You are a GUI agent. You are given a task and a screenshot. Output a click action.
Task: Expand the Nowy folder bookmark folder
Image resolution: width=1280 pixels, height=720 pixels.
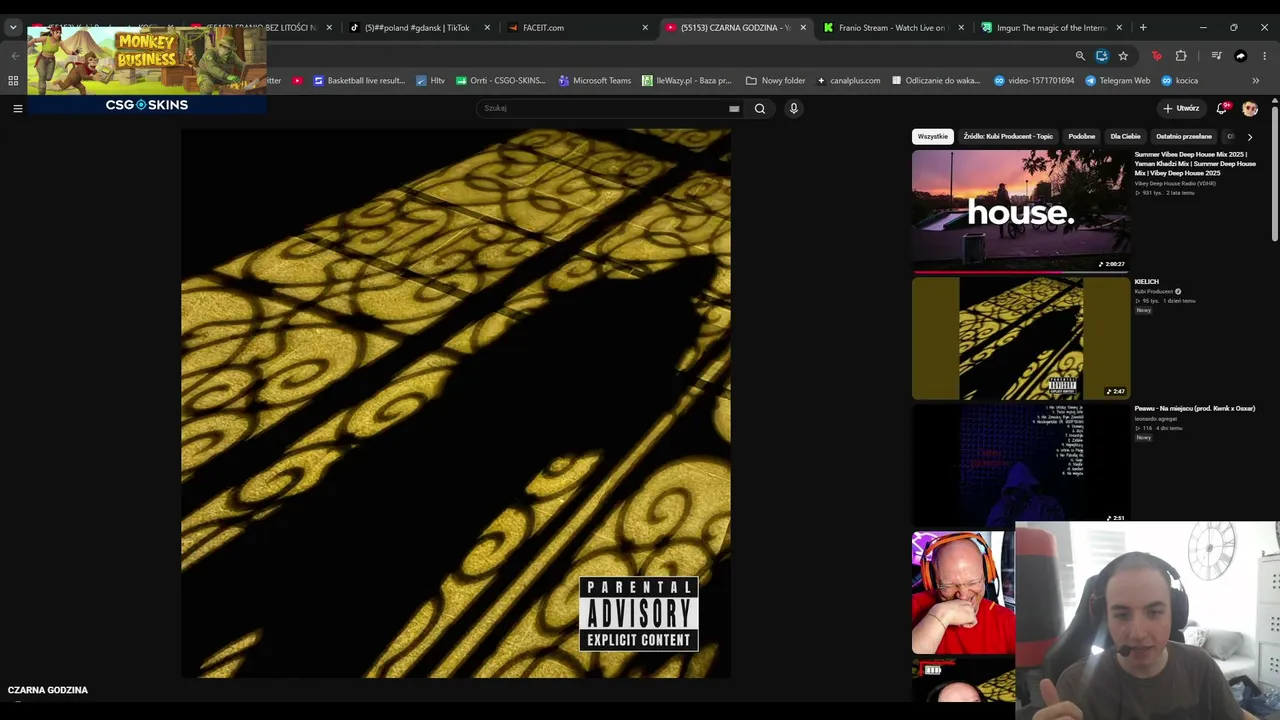pyautogui.click(x=775, y=81)
